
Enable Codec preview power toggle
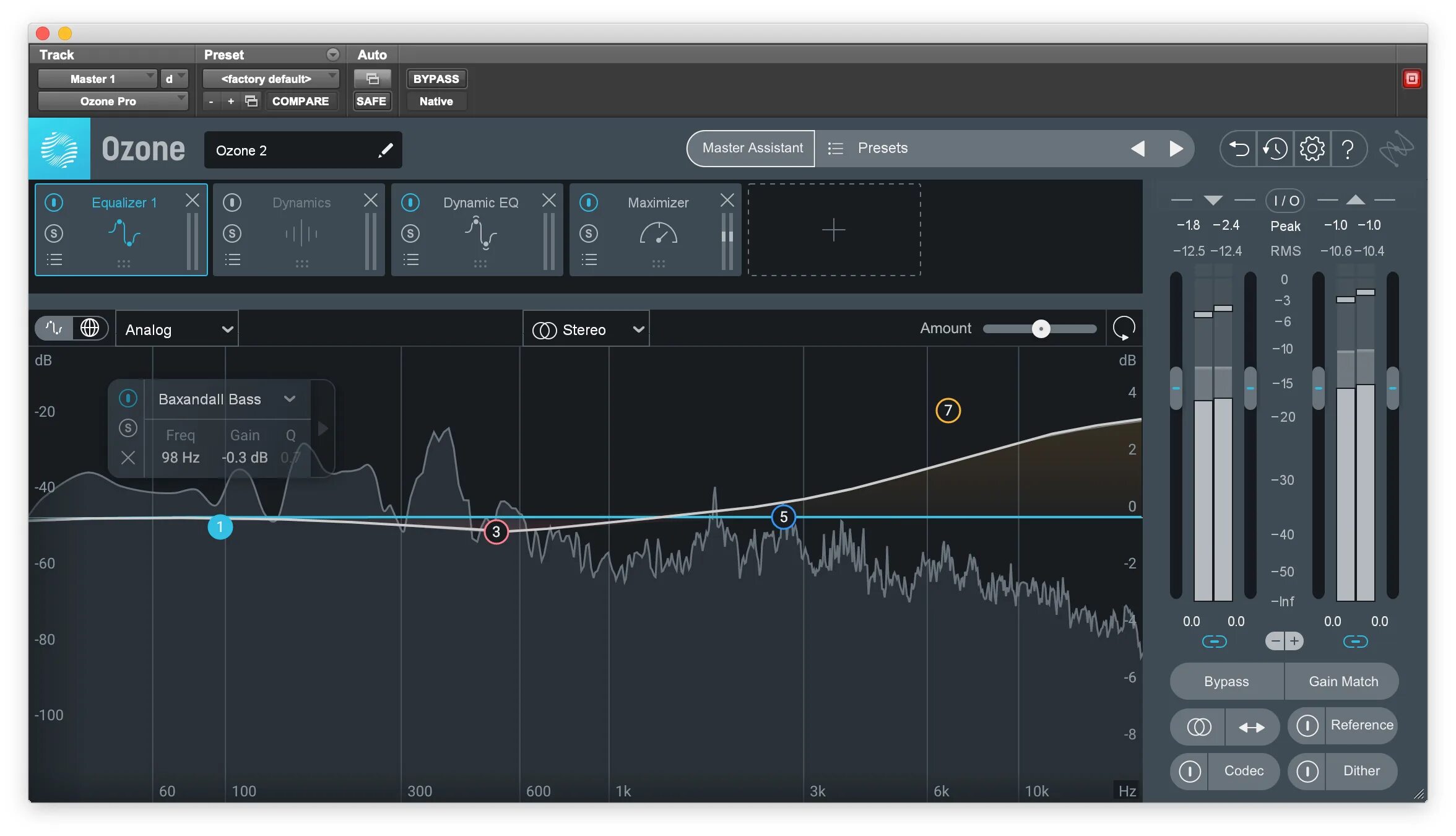(1189, 771)
